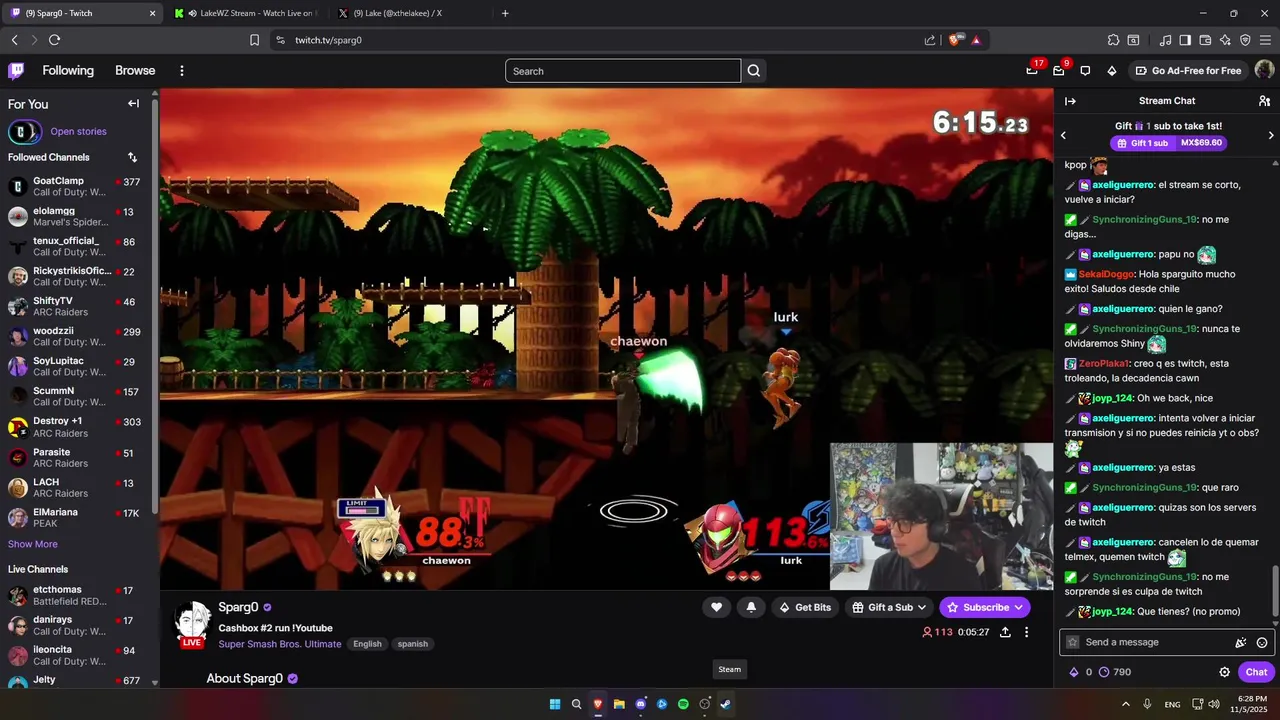Go to next gift leaderboard entry
1280x720 pixels.
(1271, 135)
